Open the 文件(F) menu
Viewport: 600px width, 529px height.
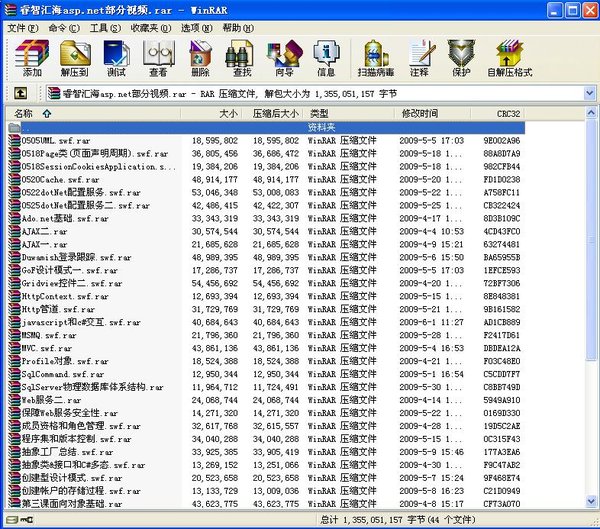point(23,28)
